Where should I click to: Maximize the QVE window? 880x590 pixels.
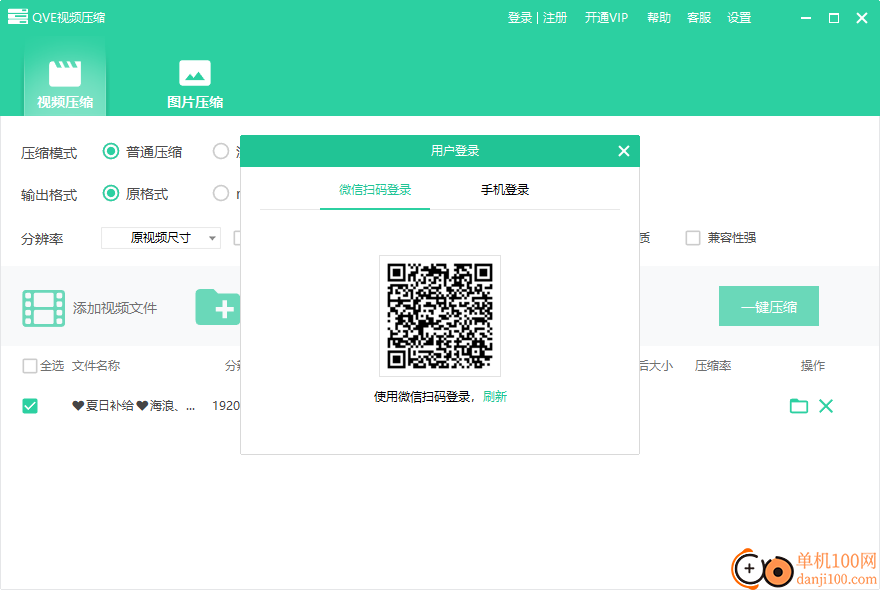click(x=834, y=18)
